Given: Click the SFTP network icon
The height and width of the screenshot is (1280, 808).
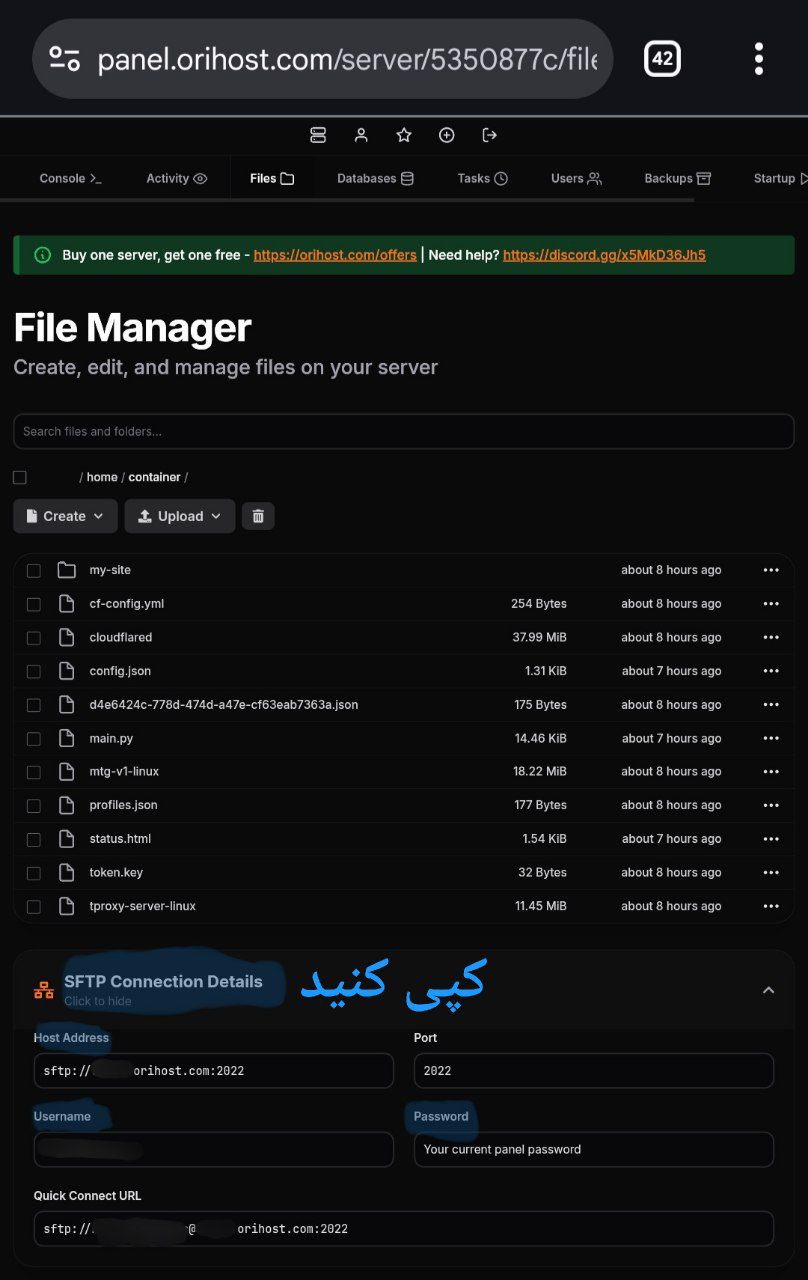Looking at the screenshot, I should pos(44,990).
